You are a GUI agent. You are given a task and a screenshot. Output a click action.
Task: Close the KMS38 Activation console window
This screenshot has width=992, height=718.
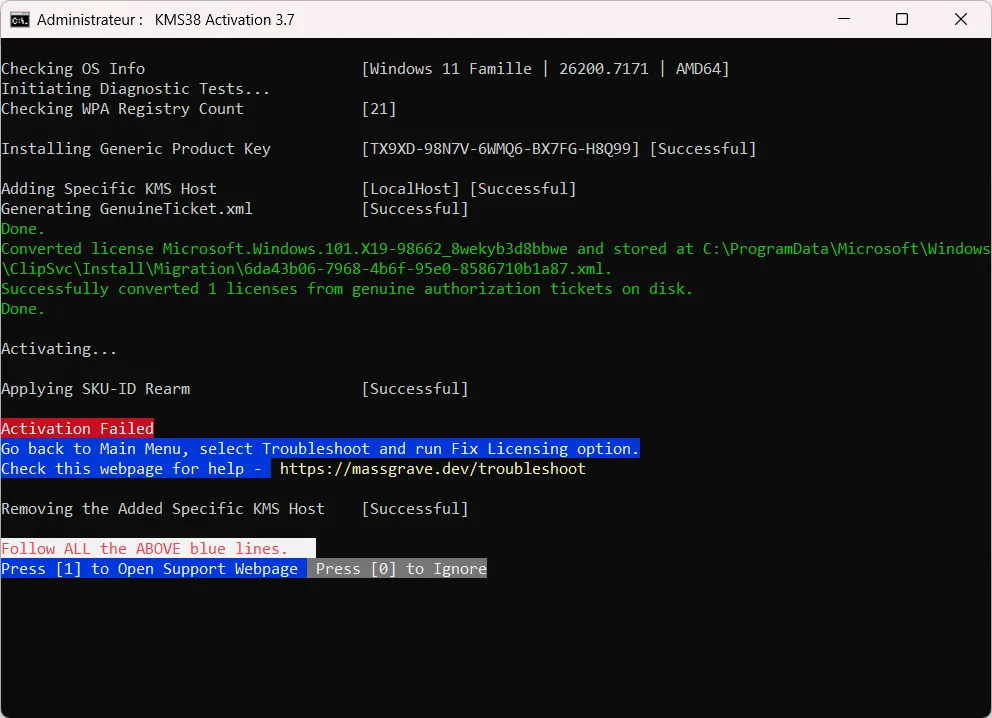tap(961, 19)
